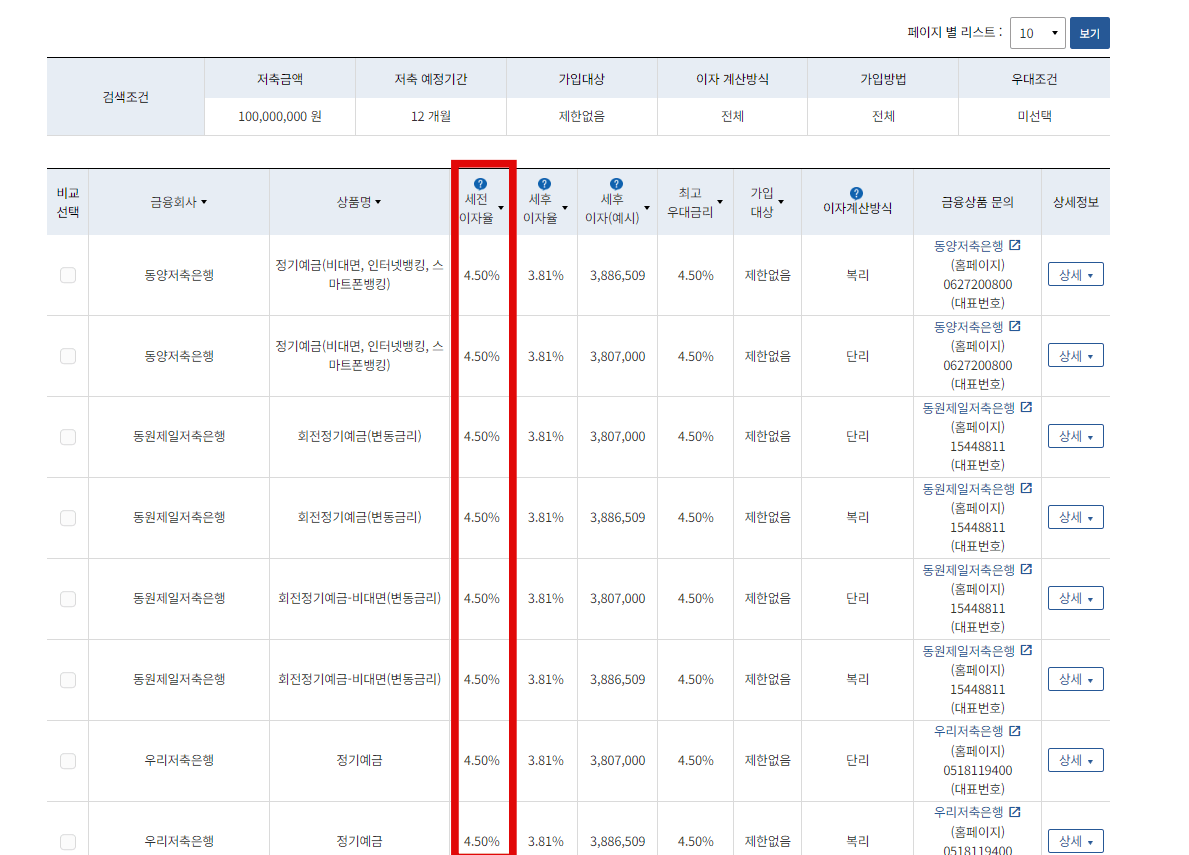Viewport: 1189px width, 855px height.
Task: Expand 상세 for 회전정기예금(변동금리) 복리 row
Action: click(1075, 517)
